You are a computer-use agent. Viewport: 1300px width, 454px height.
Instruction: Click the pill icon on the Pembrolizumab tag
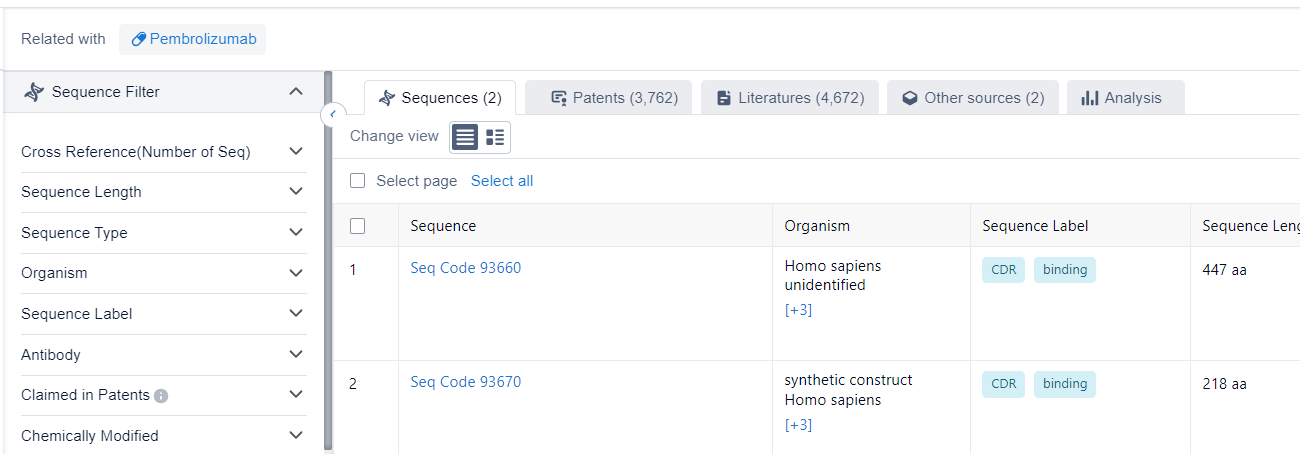pos(138,39)
